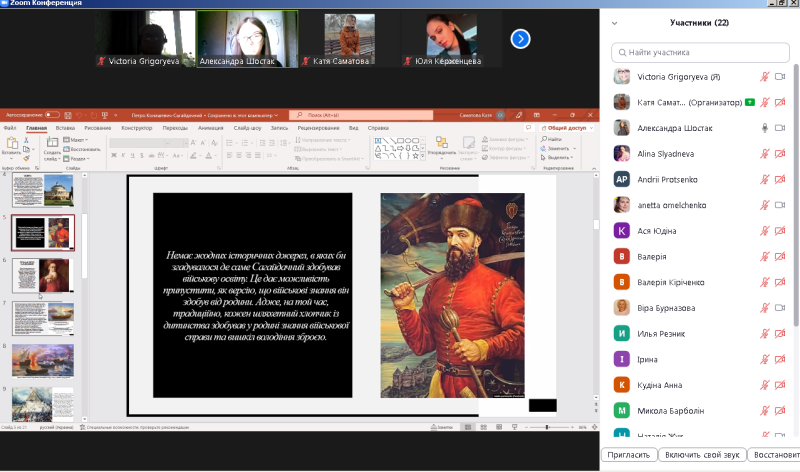
Task: Click the participants list scrollbar
Action: click(x=796, y=194)
